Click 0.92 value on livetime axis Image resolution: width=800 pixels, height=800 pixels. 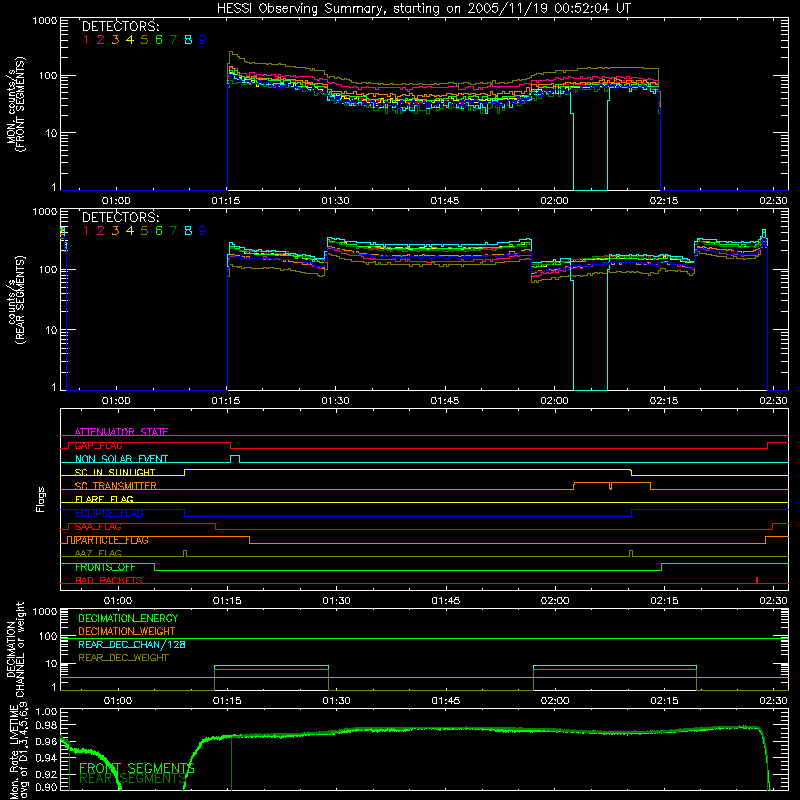click(46, 773)
